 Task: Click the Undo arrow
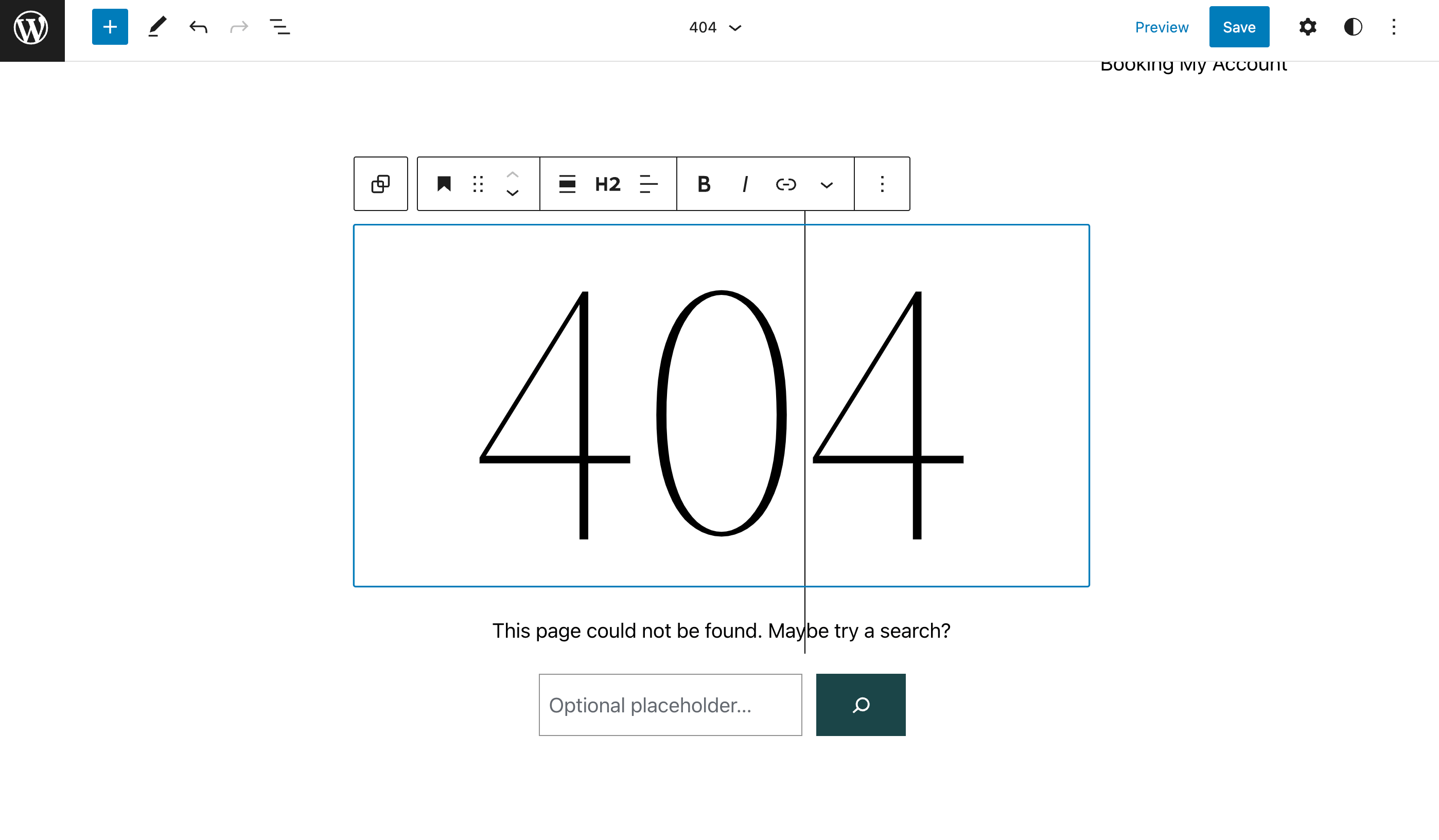[198, 27]
